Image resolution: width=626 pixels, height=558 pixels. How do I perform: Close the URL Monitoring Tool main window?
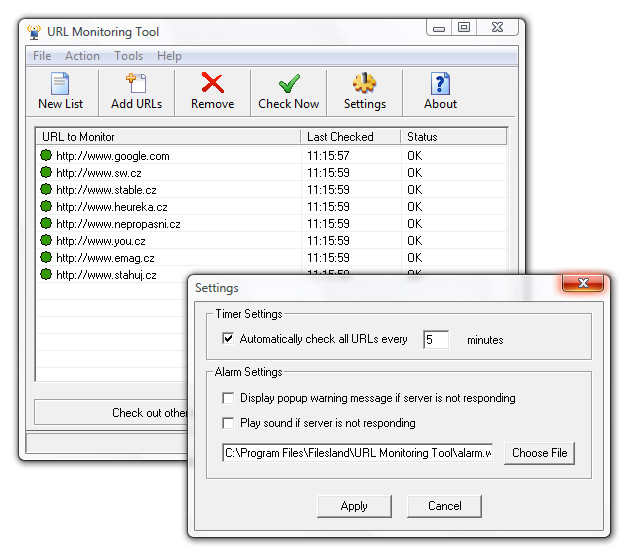tap(497, 28)
